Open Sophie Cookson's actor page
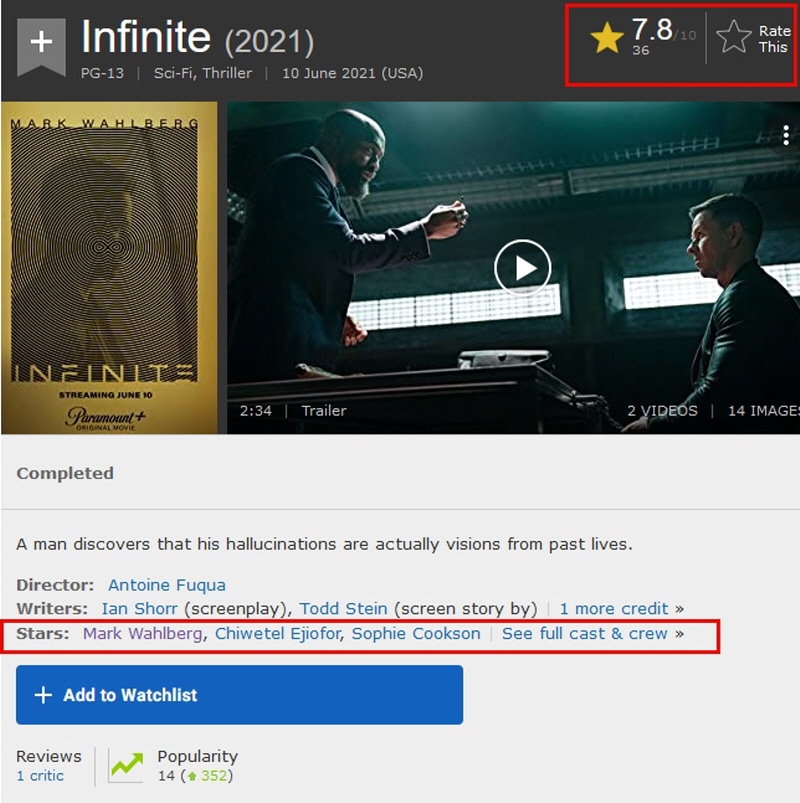This screenshot has height=803, width=800. [x=416, y=633]
